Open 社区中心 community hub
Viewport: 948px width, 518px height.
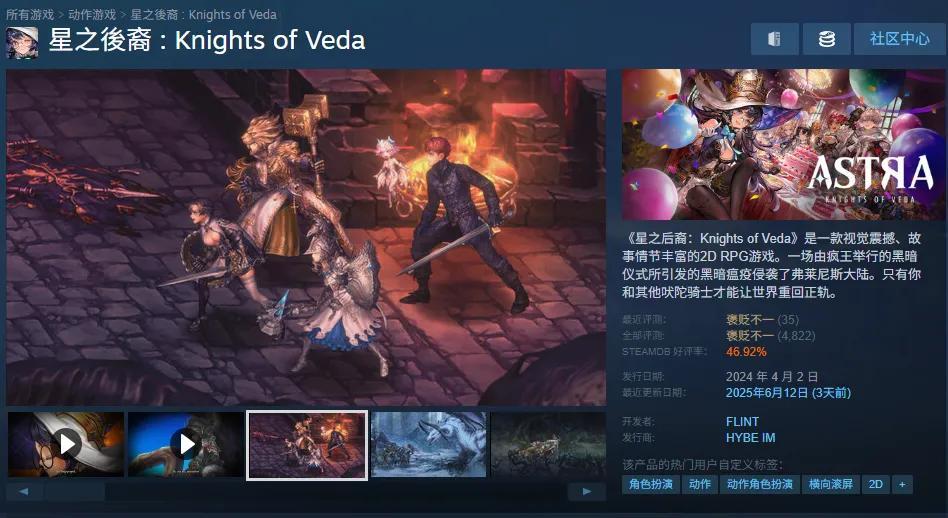pyautogui.click(x=900, y=39)
